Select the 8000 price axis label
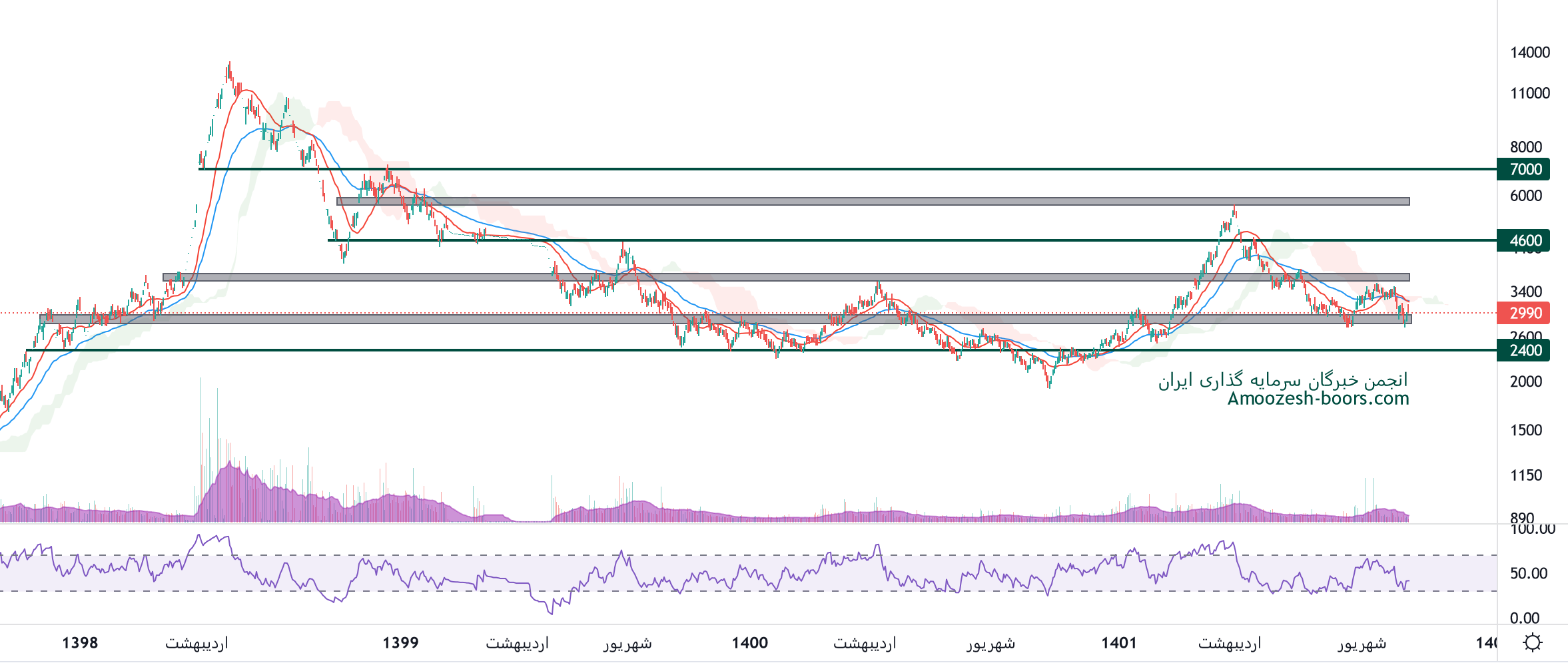This screenshot has width=1568, height=663. point(1525,147)
